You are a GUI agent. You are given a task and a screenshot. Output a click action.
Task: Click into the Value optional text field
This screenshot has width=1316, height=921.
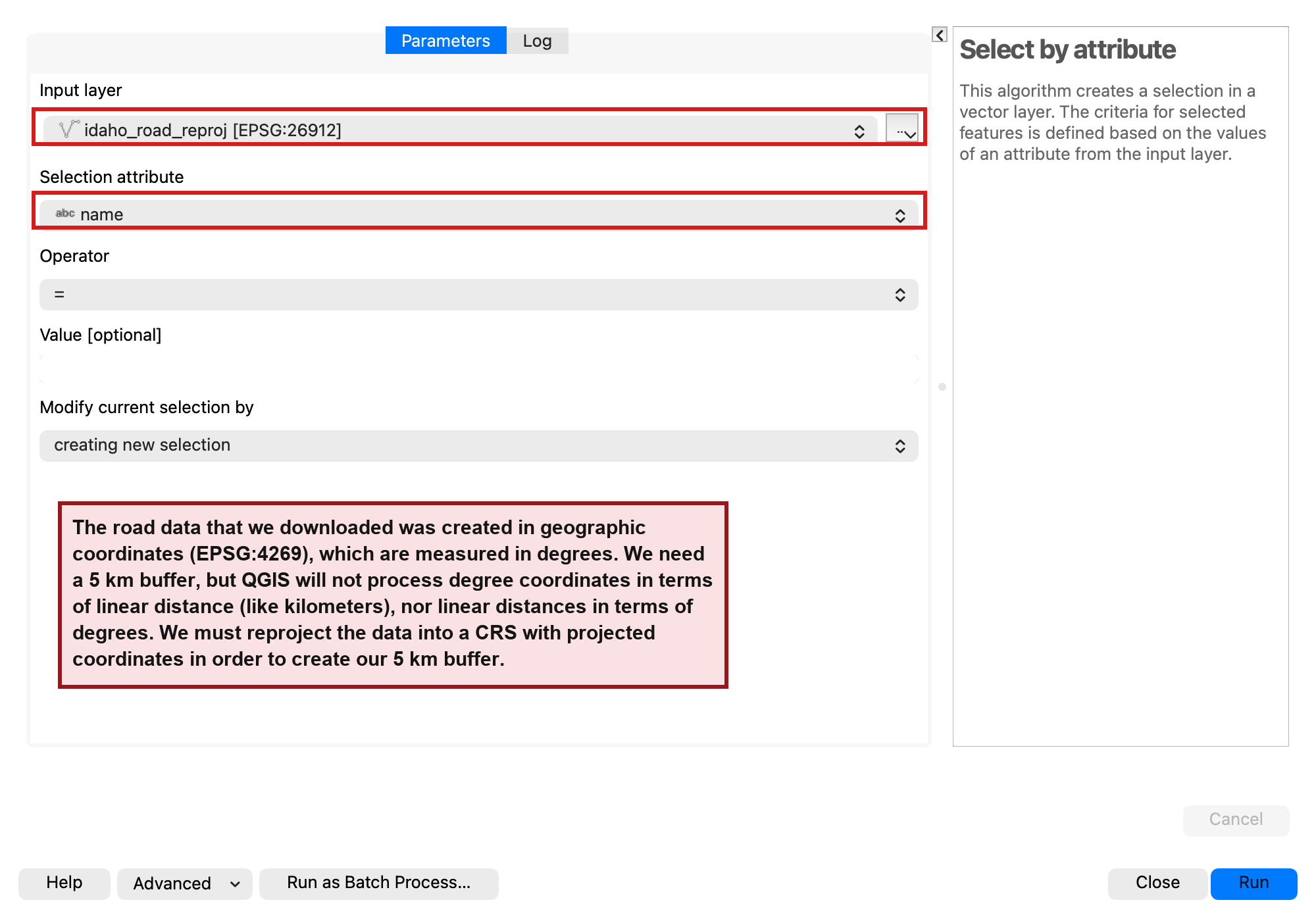[479, 370]
